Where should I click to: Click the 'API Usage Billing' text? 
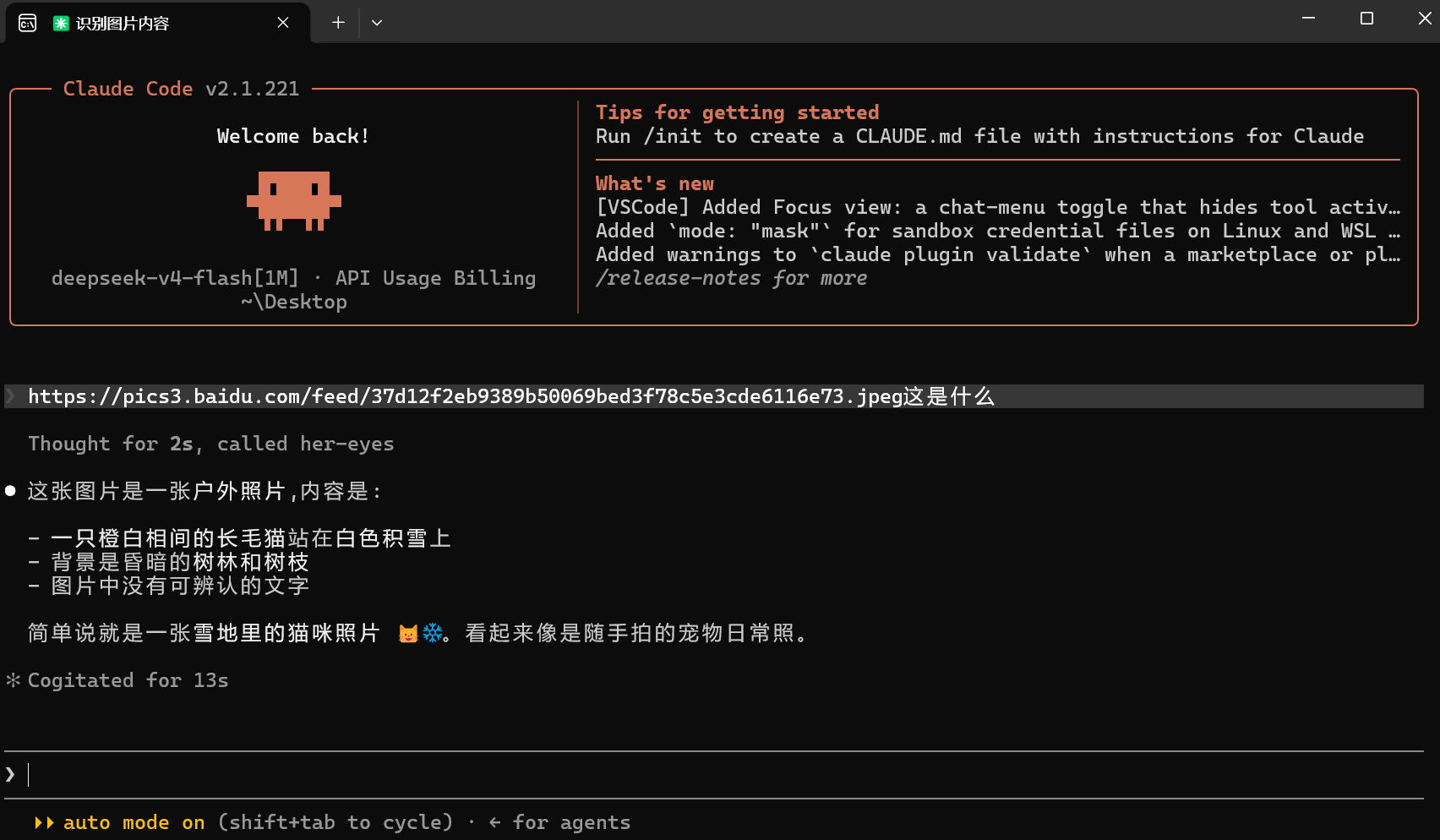click(x=436, y=278)
